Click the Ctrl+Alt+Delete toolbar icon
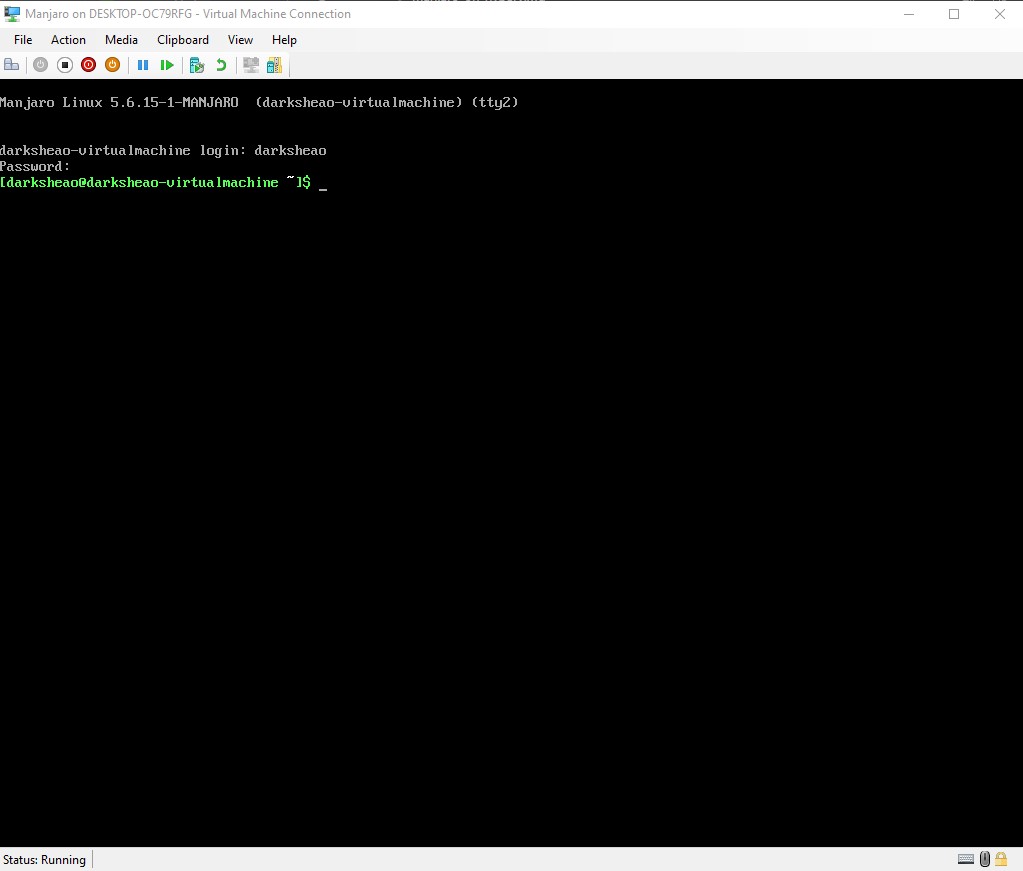The height and width of the screenshot is (871, 1023). click(12, 65)
